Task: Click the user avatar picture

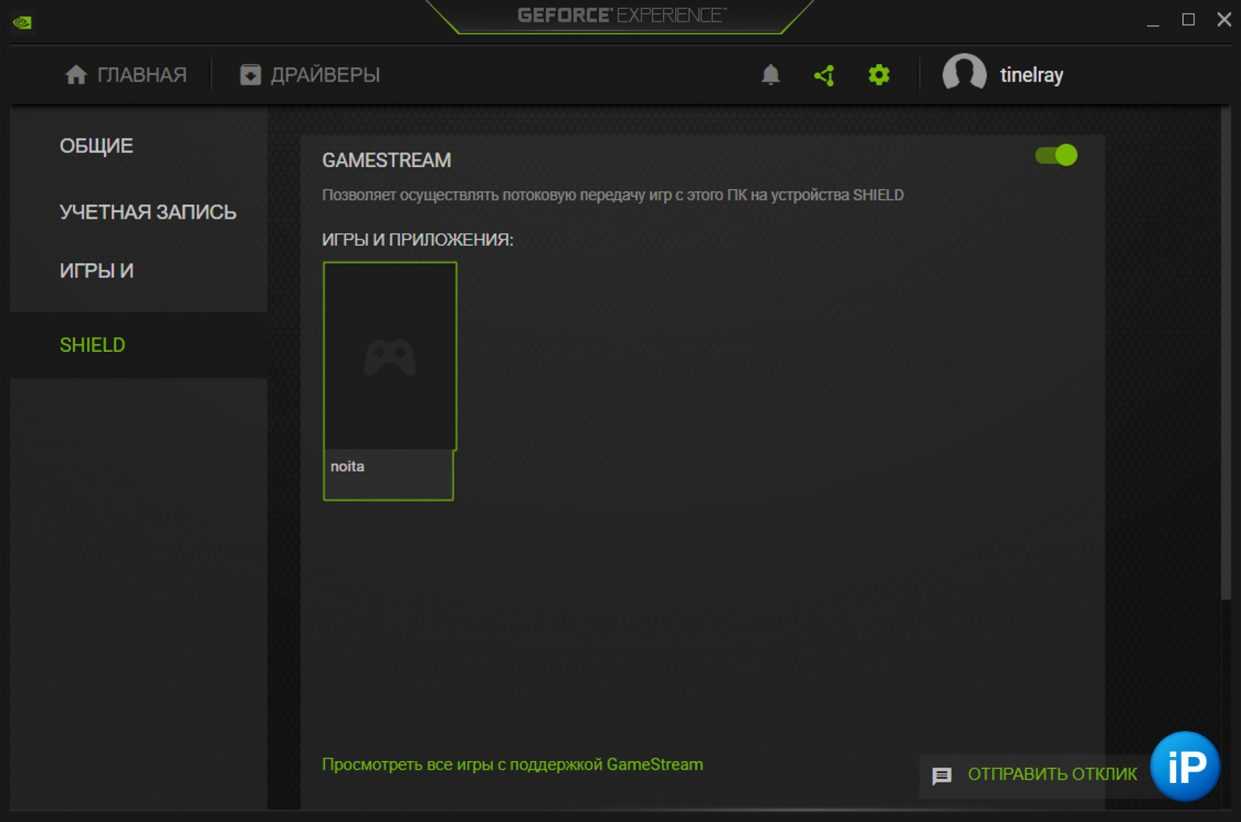Action: pos(964,75)
